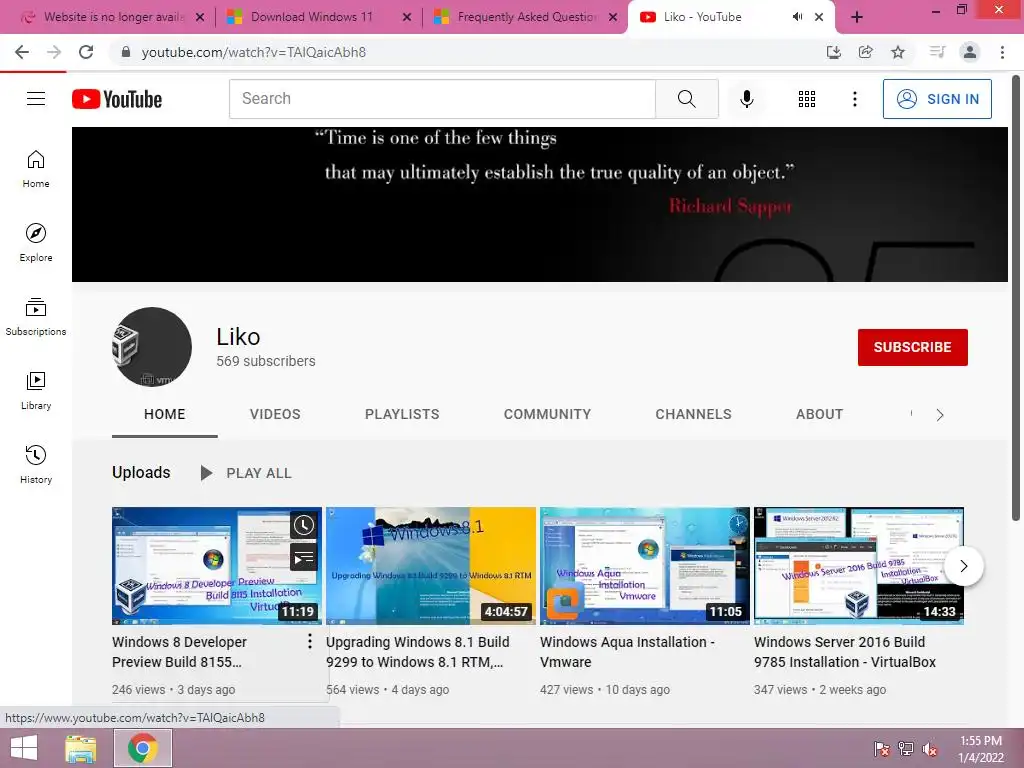The height and width of the screenshot is (768, 1024).
Task: Show next uploads with carousel arrow
Action: 963,566
